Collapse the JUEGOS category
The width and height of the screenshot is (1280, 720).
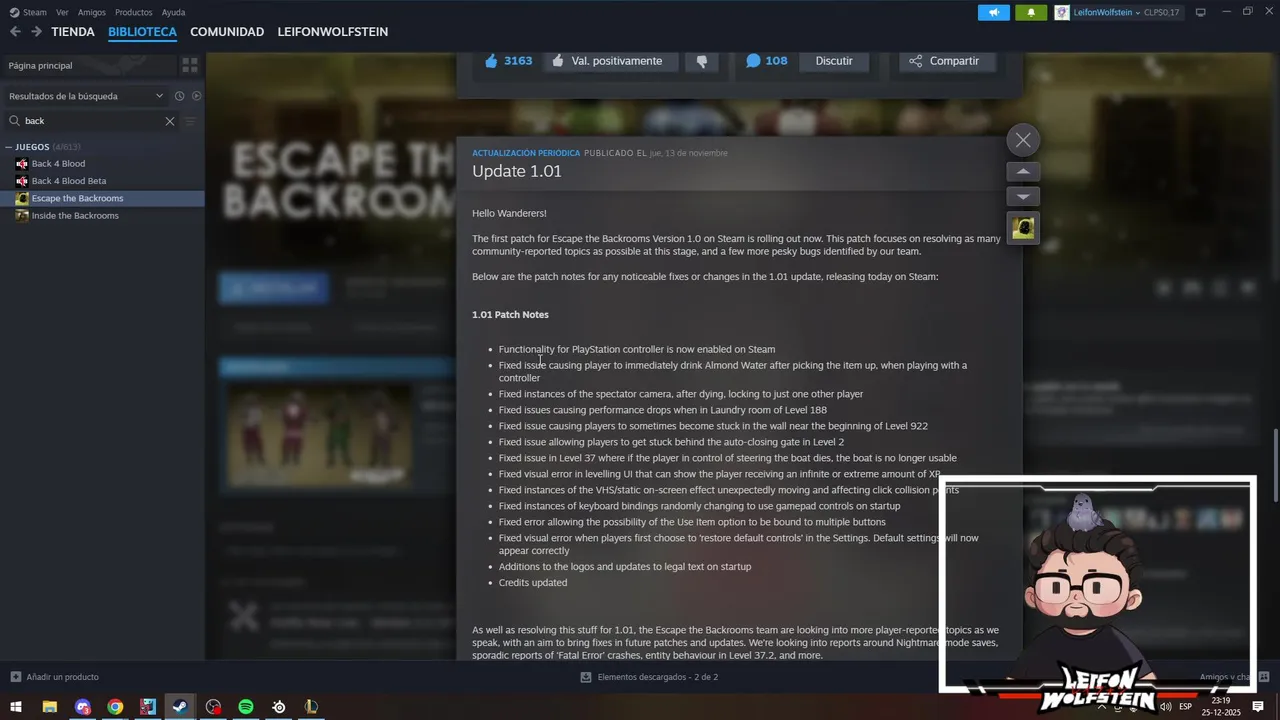click(9, 147)
